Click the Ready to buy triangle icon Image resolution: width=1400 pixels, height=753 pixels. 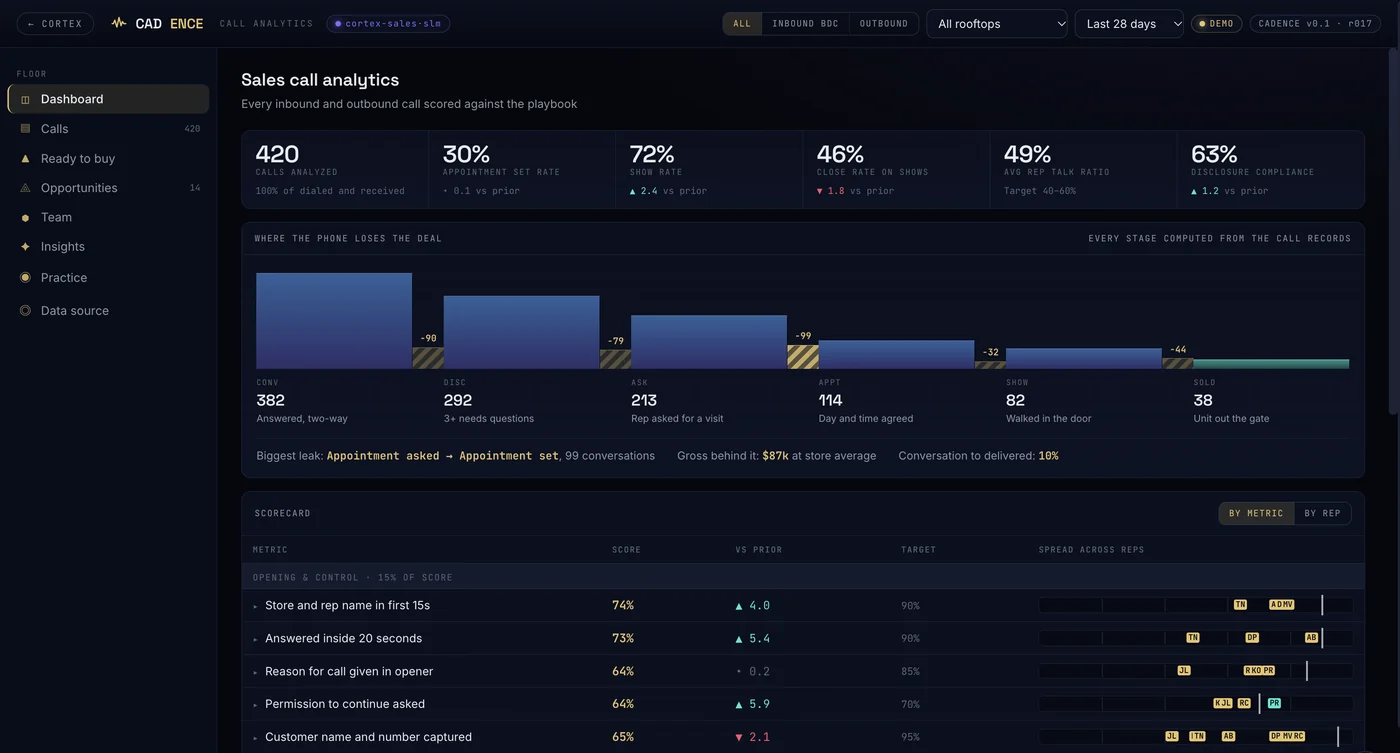[x=25, y=158]
